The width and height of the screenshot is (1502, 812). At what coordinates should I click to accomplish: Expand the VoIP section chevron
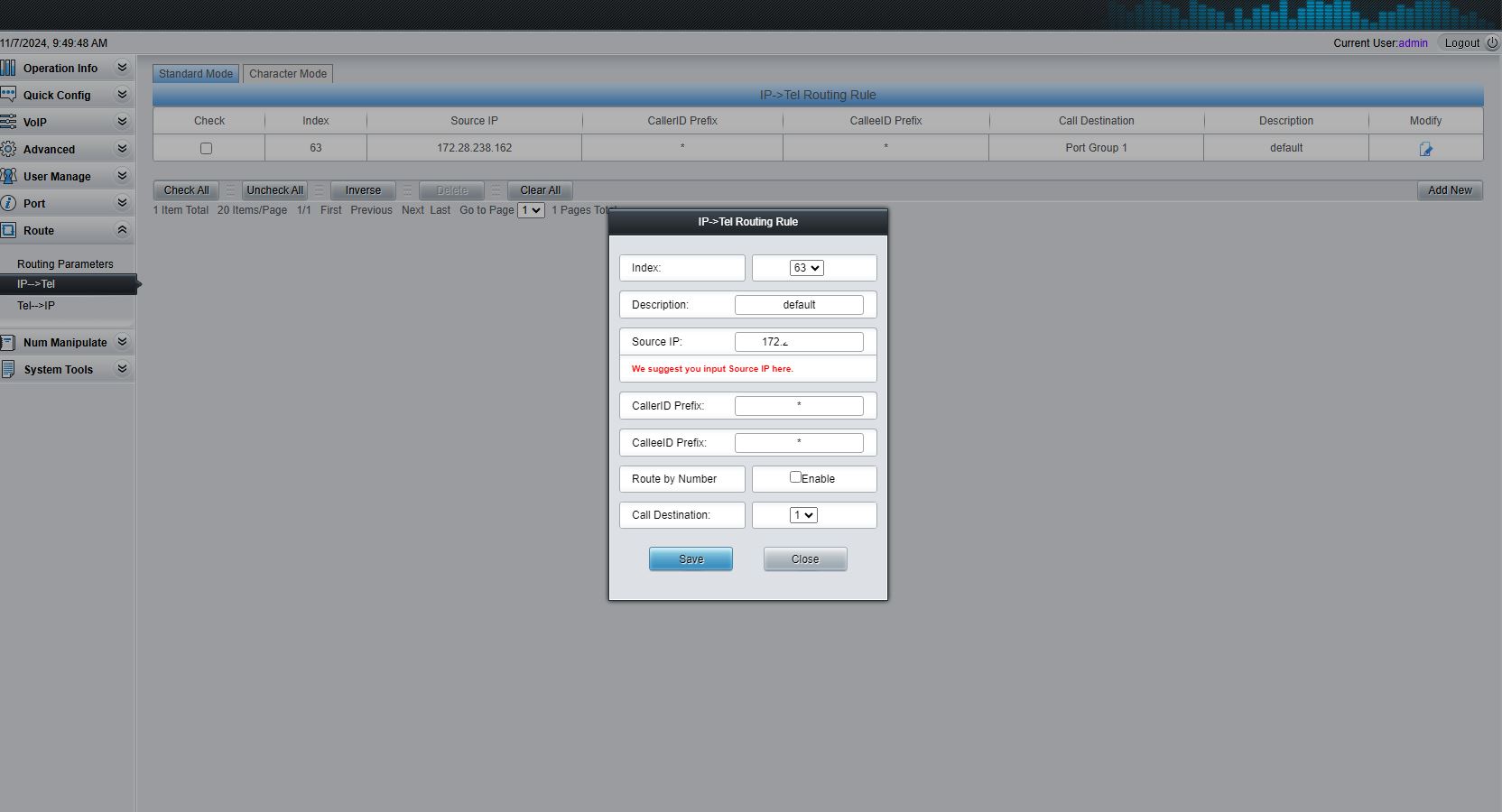[122, 122]
